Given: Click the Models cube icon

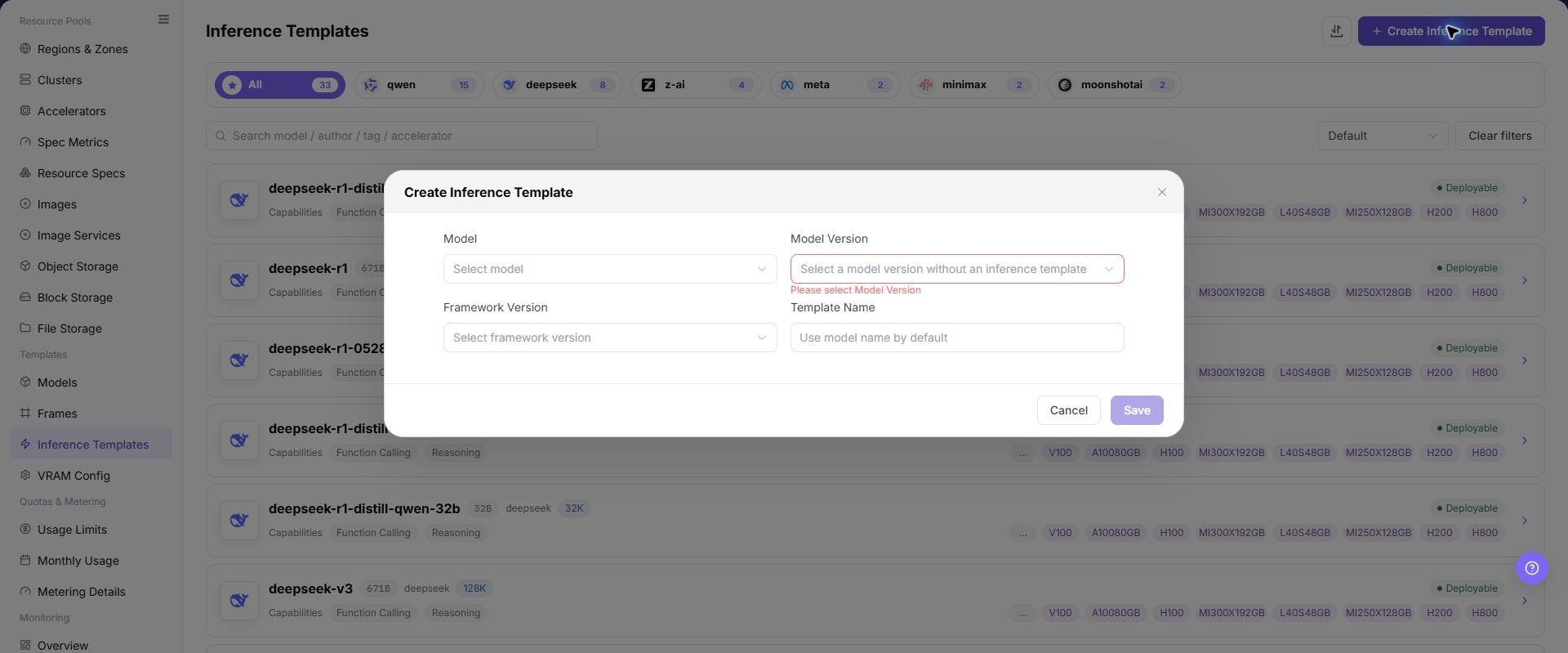Looking at the screenshot, I should point(25,382).
